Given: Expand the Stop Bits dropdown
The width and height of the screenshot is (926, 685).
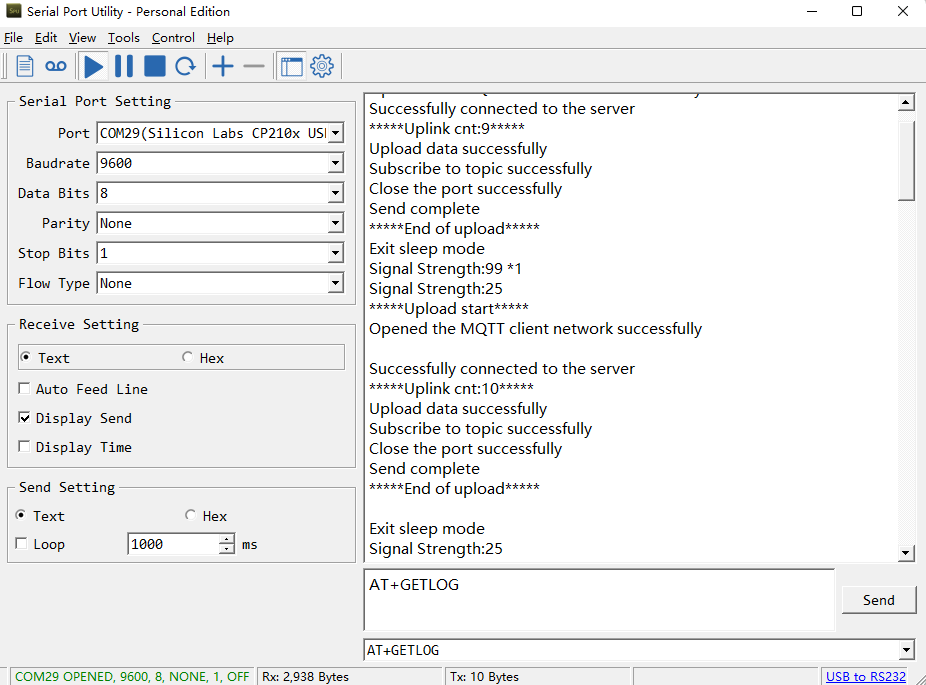Looking at the screenshot, I should tap(335, 253).
